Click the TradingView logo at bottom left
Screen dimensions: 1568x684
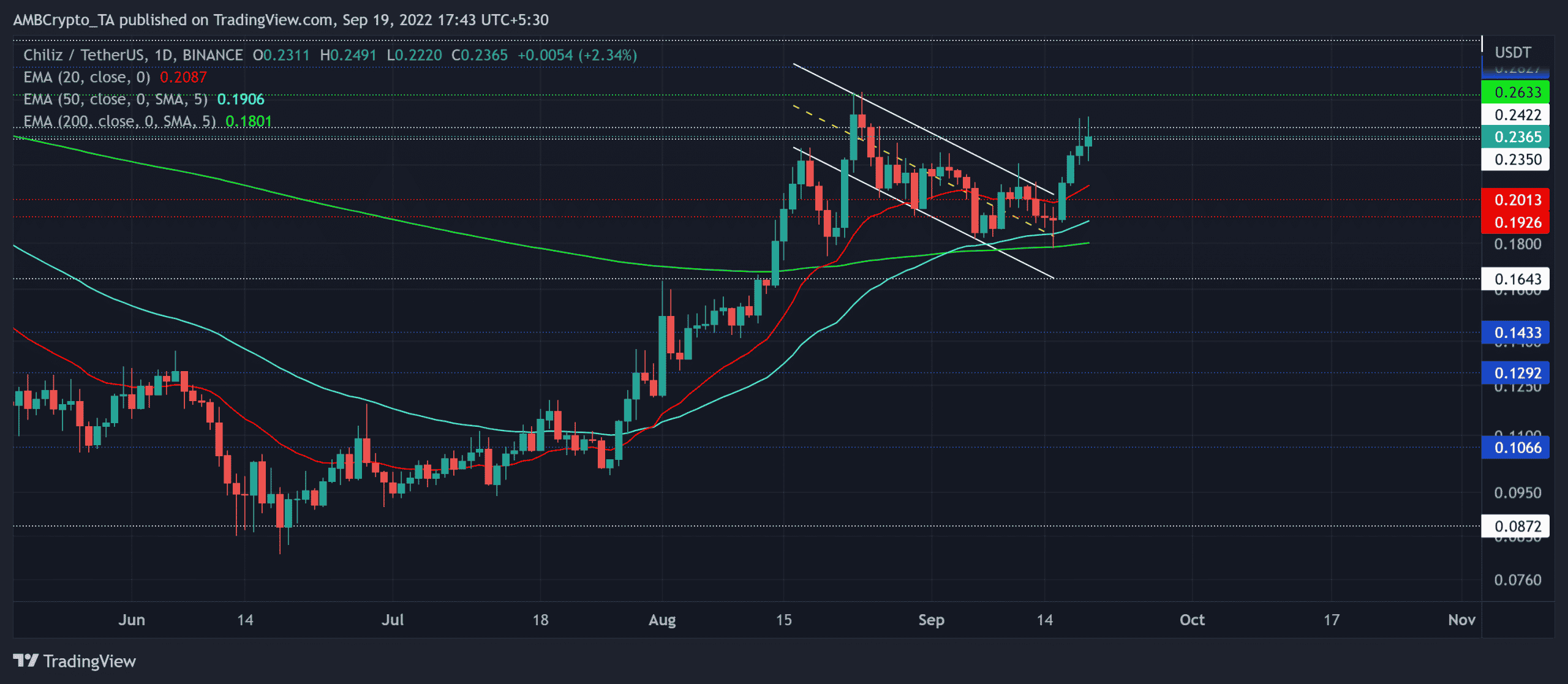tap(75, 661)
